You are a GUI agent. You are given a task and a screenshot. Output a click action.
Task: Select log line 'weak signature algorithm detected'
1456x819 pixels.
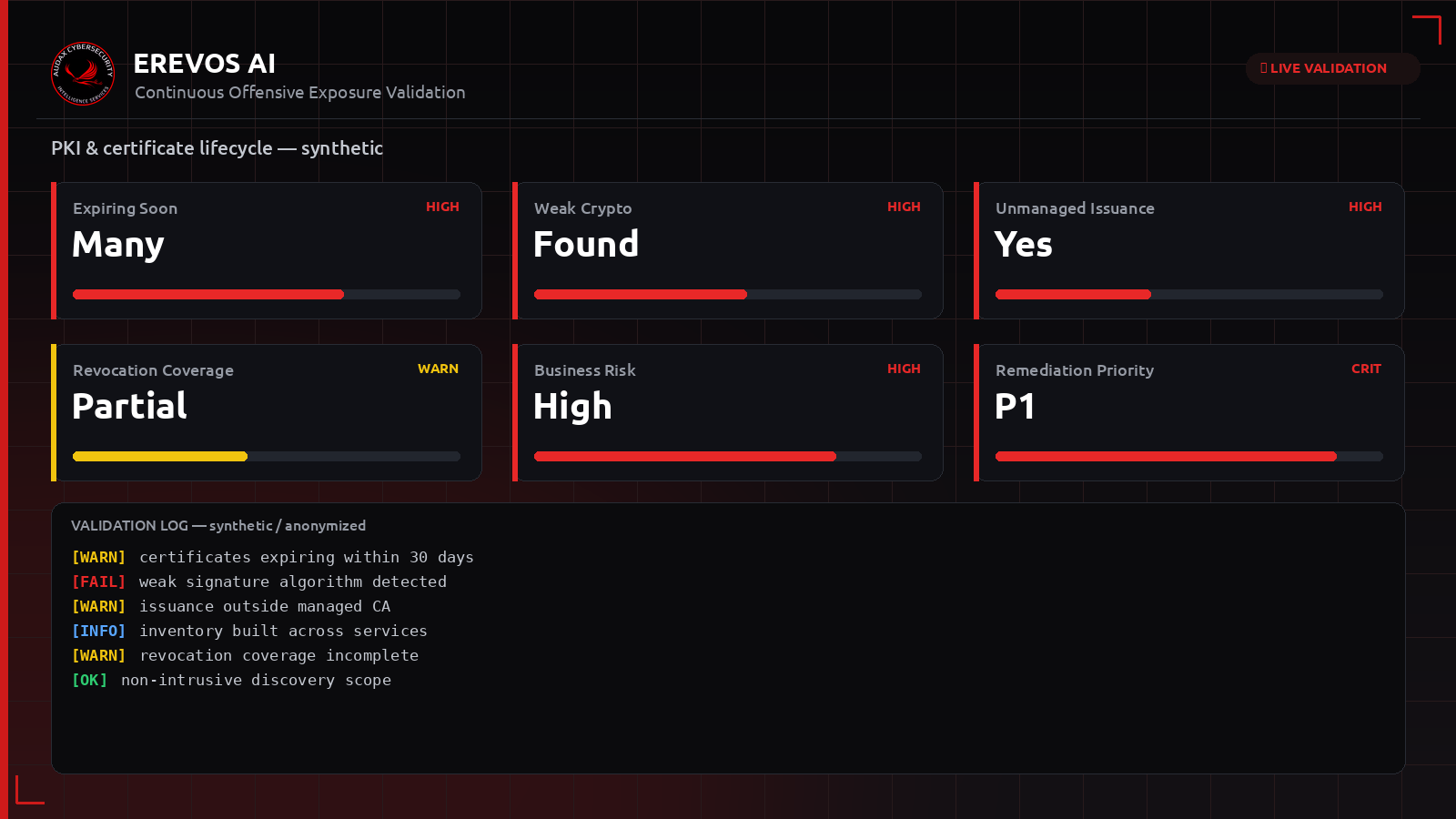click(x=293, y=581)
